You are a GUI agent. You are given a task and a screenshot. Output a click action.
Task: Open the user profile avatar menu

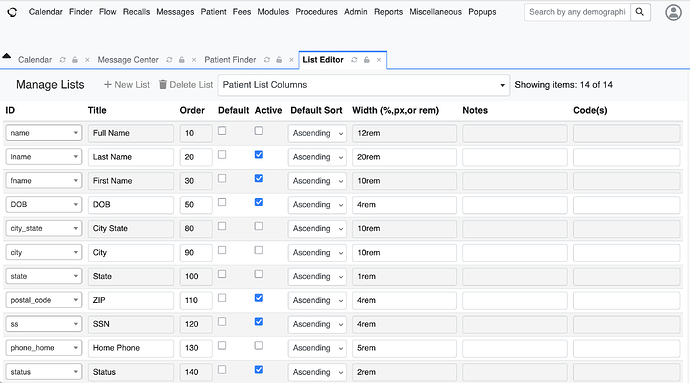[x=673, y=12]
